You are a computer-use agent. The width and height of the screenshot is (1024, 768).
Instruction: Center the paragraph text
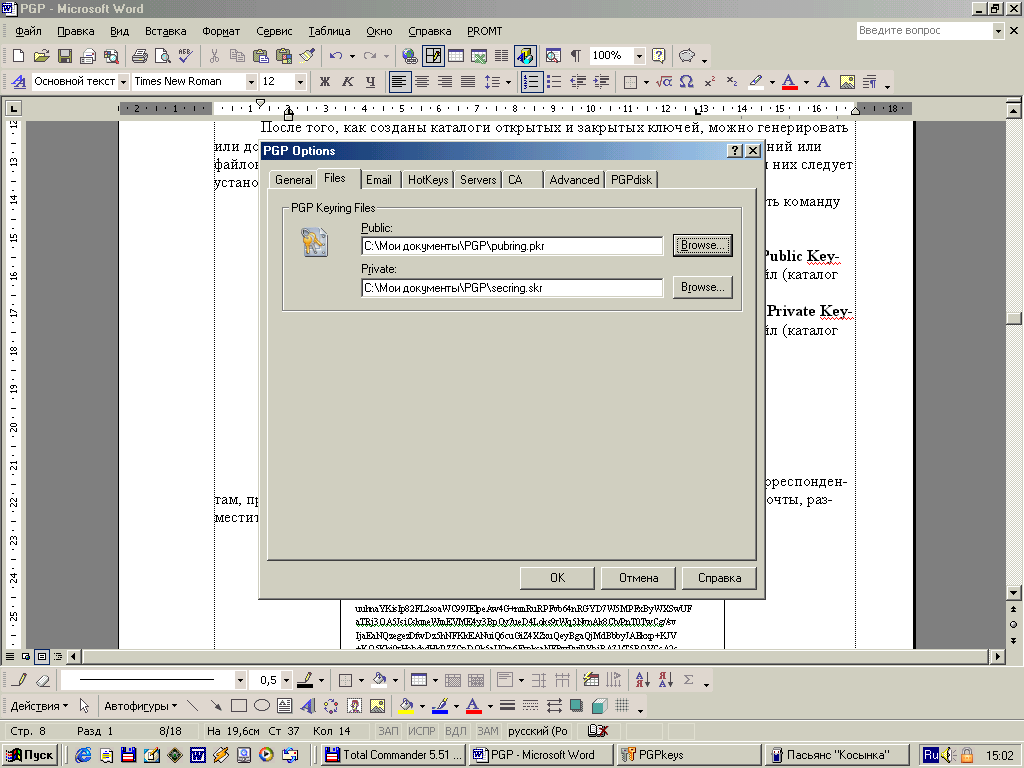(422, 82)
